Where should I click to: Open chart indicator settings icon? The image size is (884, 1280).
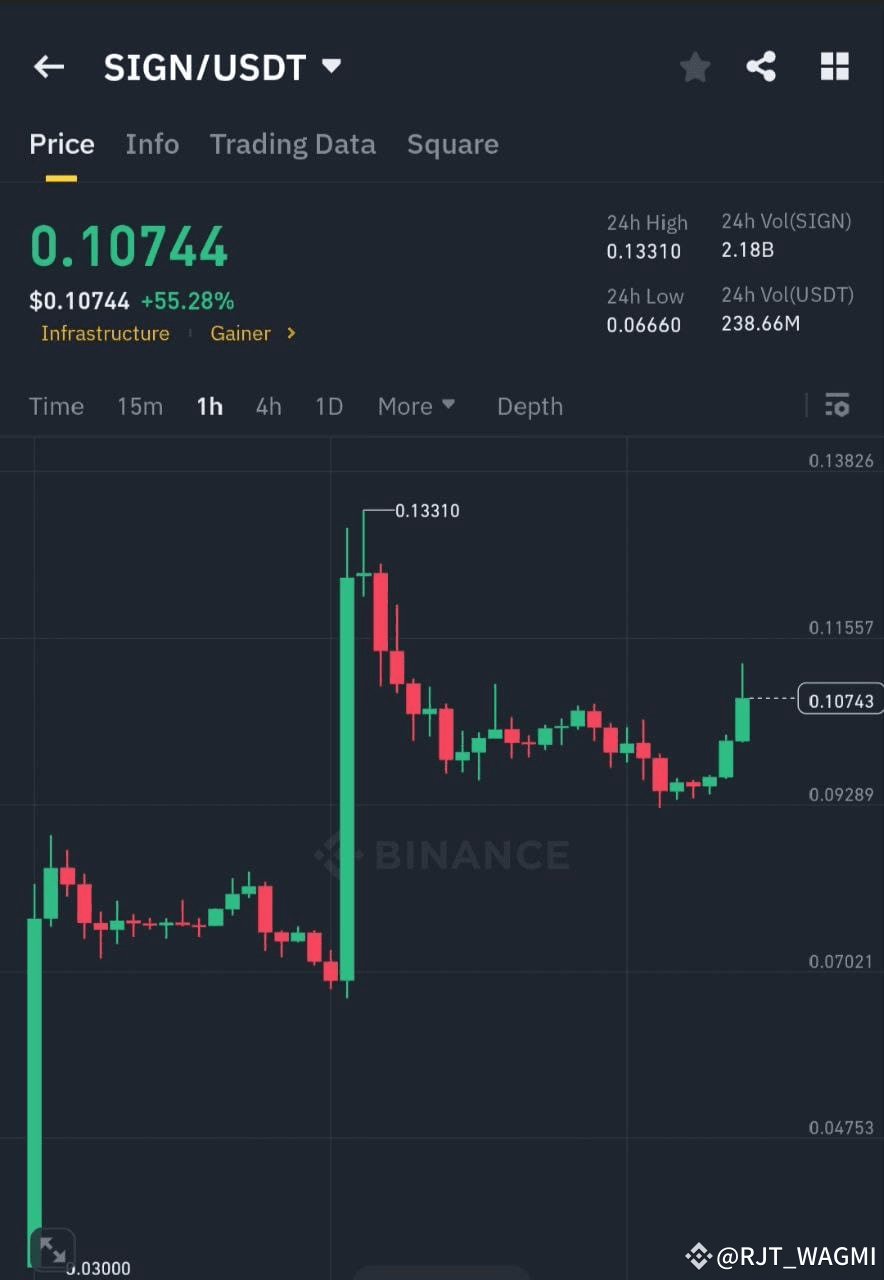pos(838,406)
